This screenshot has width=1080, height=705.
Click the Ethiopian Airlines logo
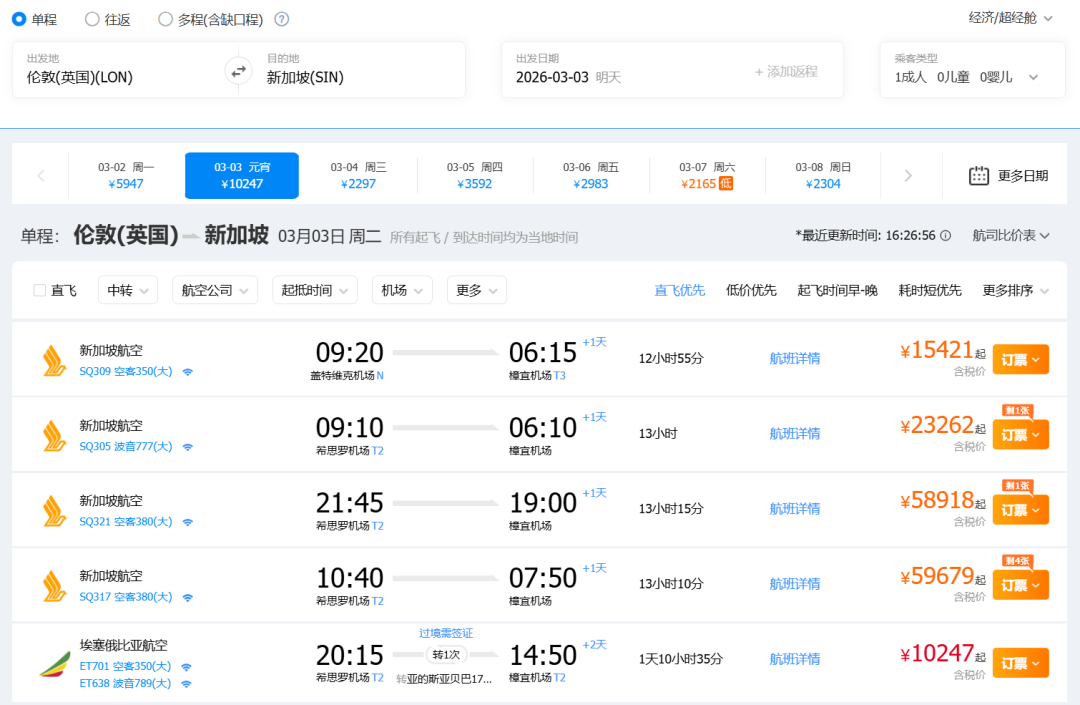(x=54, y=662)
